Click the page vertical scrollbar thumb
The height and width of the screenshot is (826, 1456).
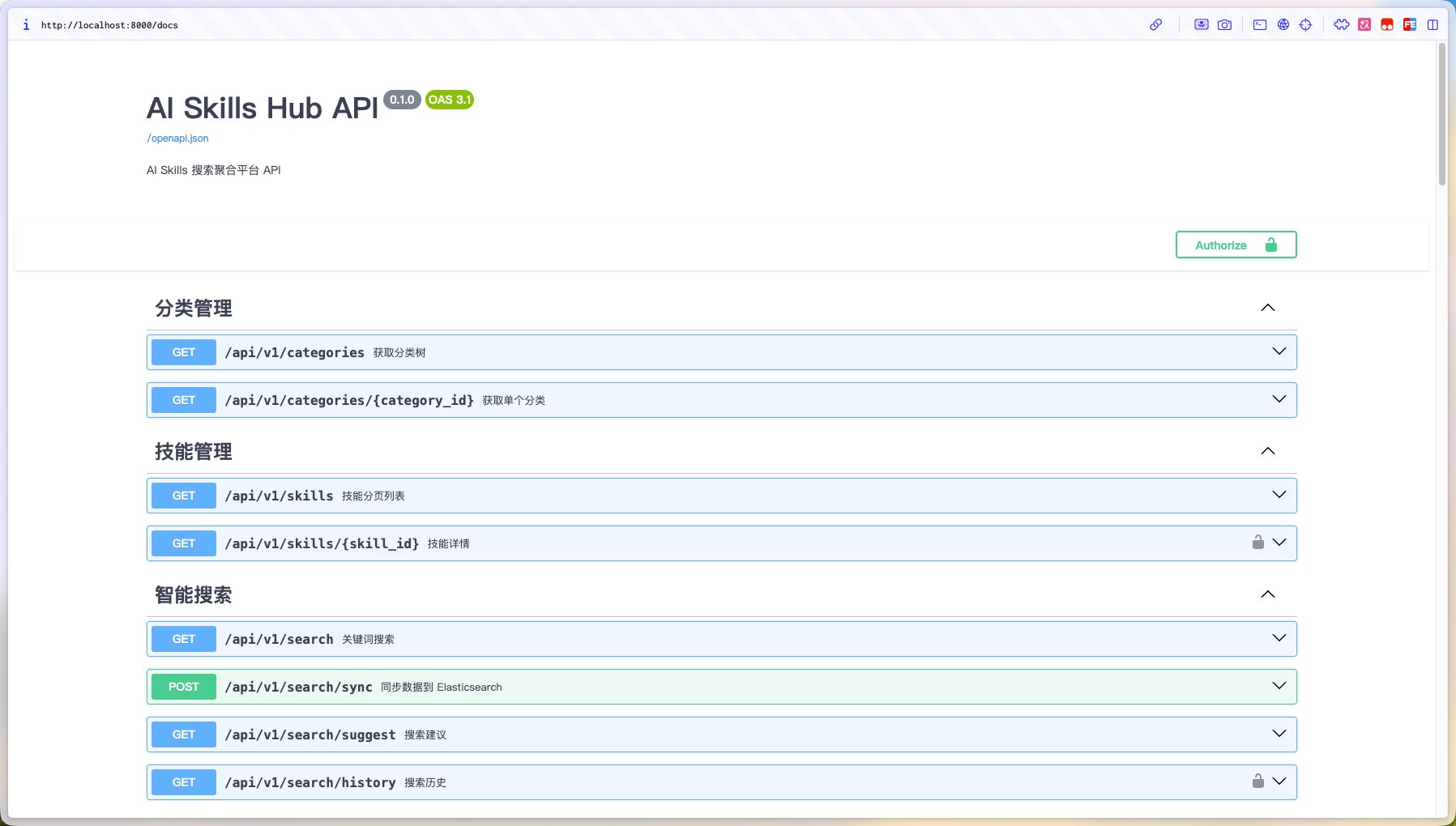[1441, 113]
